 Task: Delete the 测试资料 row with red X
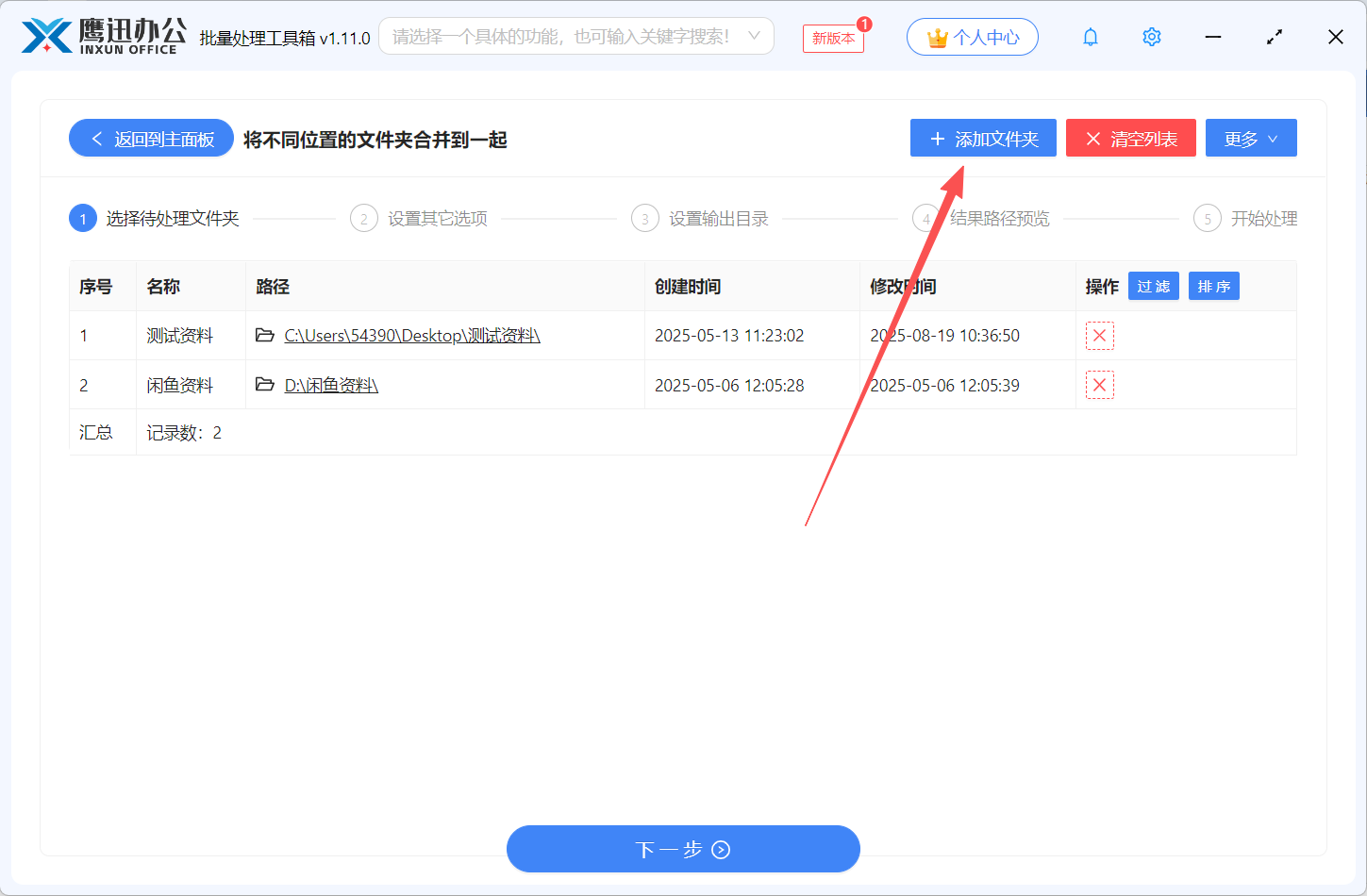[x=1100, y=336]
